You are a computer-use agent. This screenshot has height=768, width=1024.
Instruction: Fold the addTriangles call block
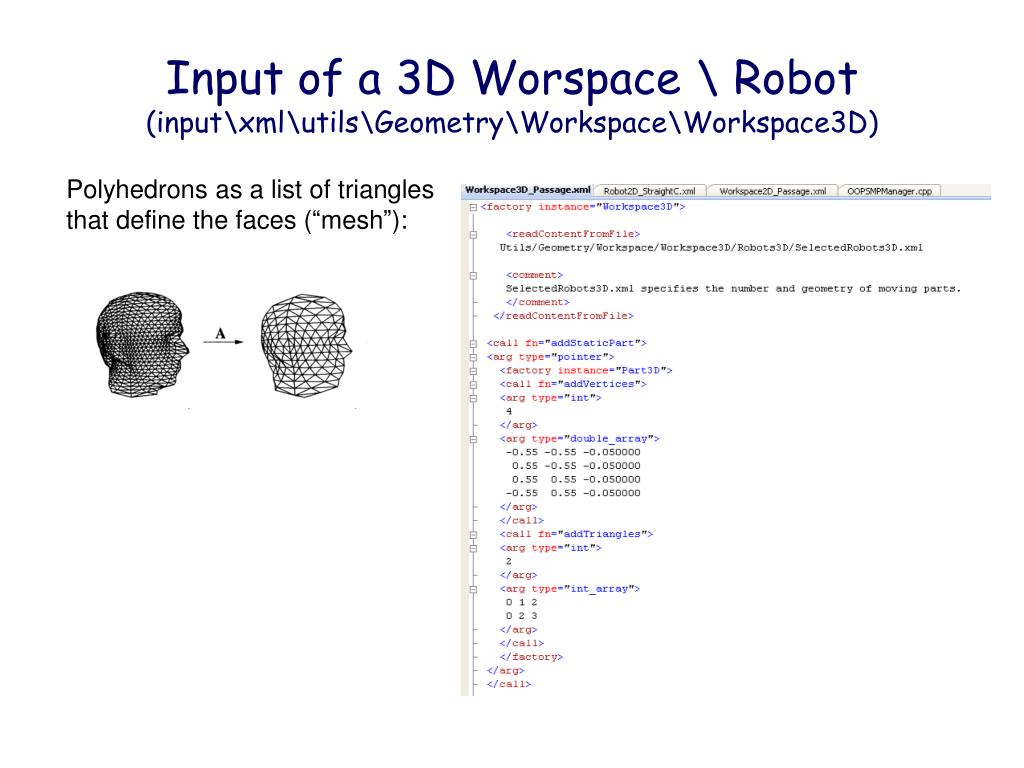473,534
